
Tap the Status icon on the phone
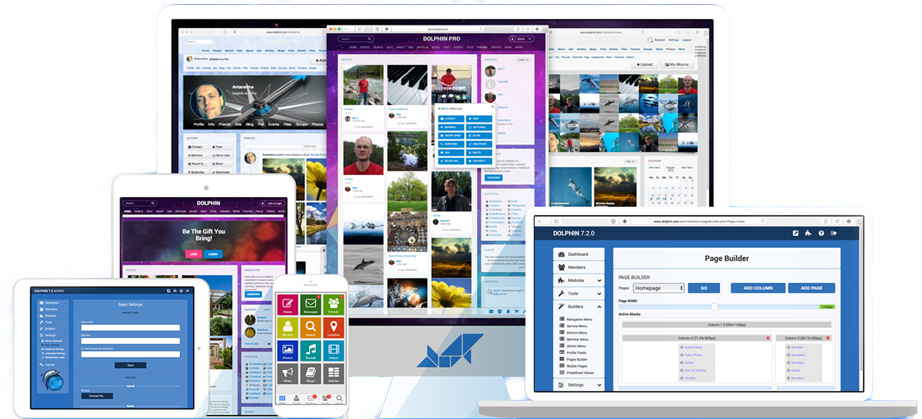(288, 306)
